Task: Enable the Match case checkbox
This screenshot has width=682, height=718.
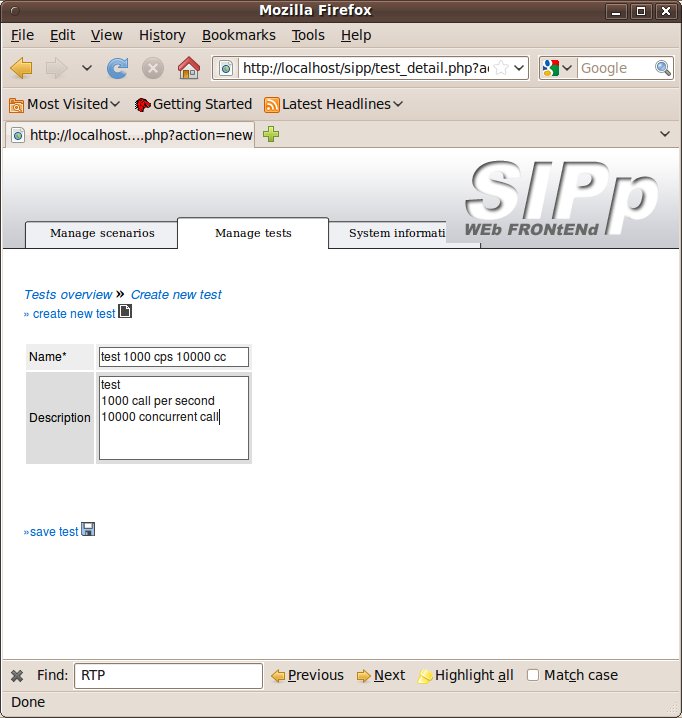Action: point(533,675)
